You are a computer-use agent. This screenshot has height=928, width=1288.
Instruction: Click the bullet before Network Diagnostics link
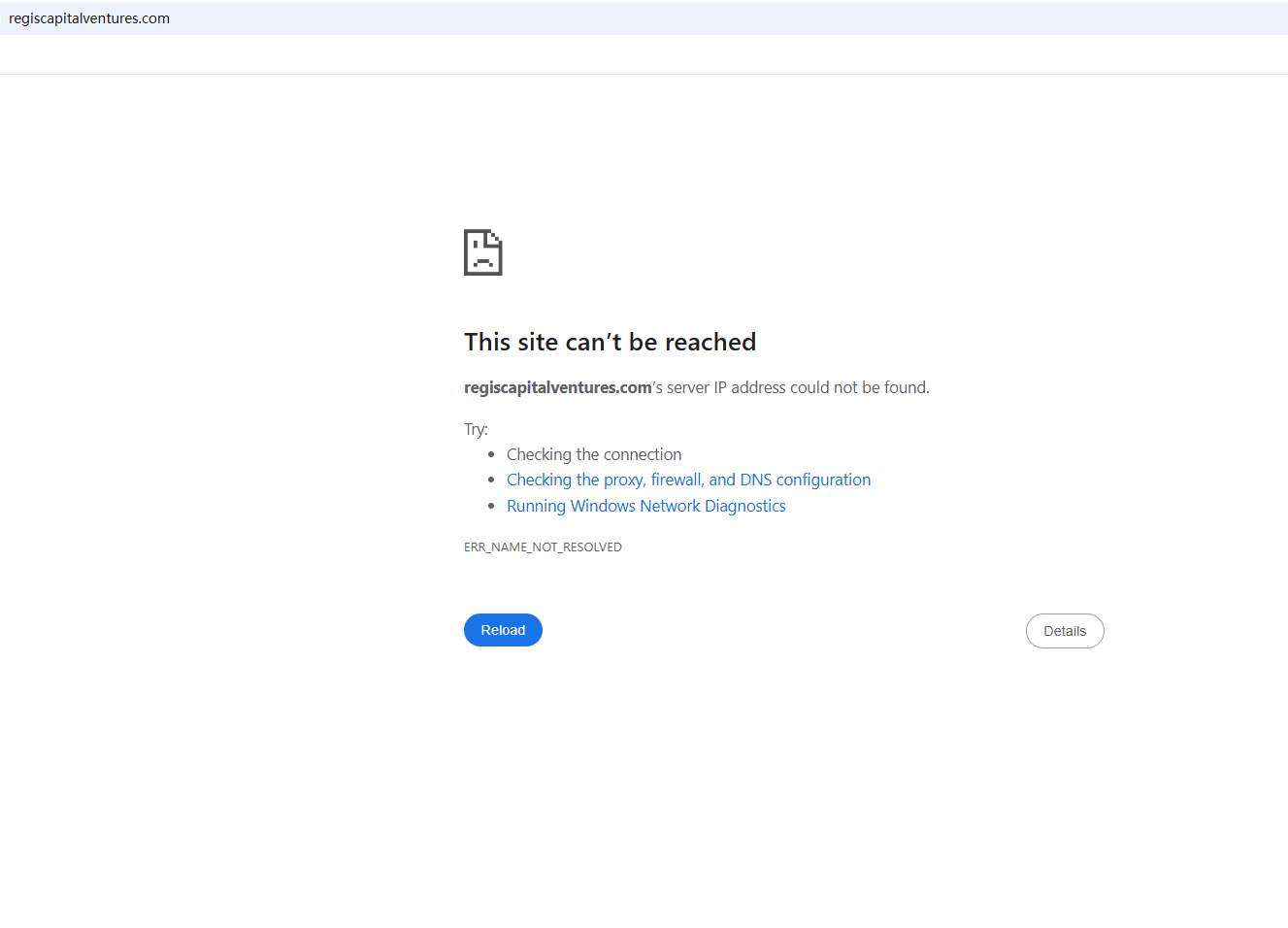[491, 506]
